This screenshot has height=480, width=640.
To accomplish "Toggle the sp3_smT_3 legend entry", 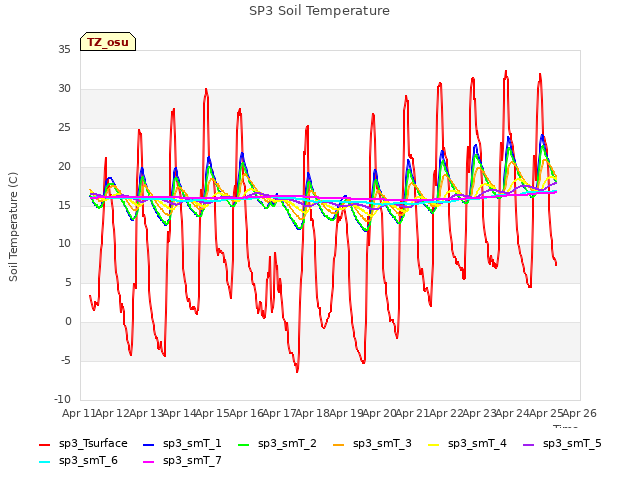I will pyautogui.click(x=372, y=444).
